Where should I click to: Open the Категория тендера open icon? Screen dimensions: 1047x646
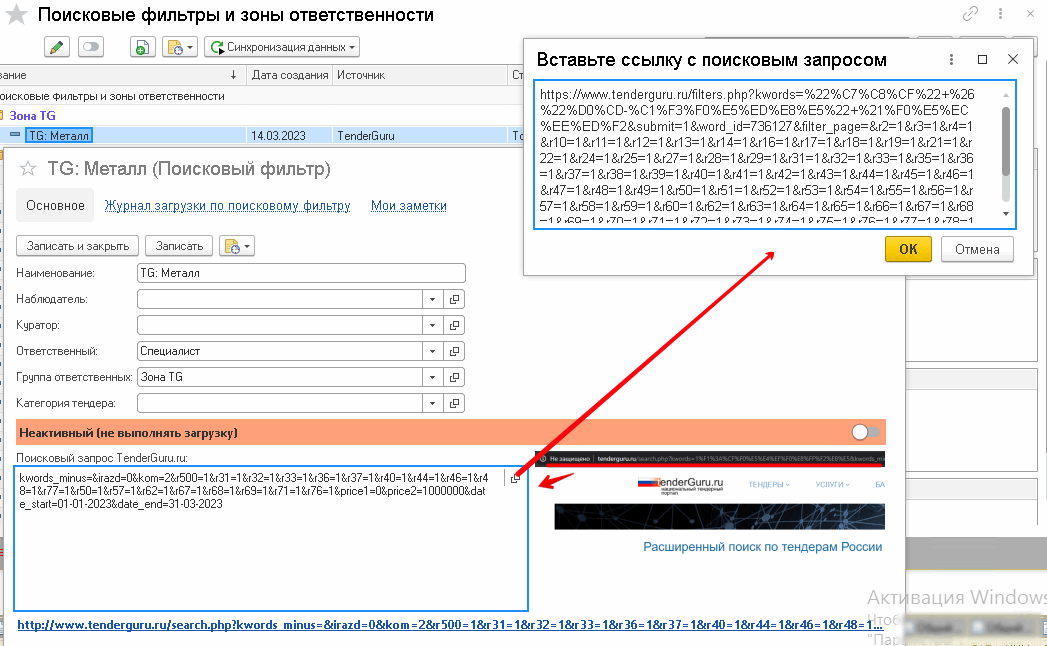pos(454,403)
